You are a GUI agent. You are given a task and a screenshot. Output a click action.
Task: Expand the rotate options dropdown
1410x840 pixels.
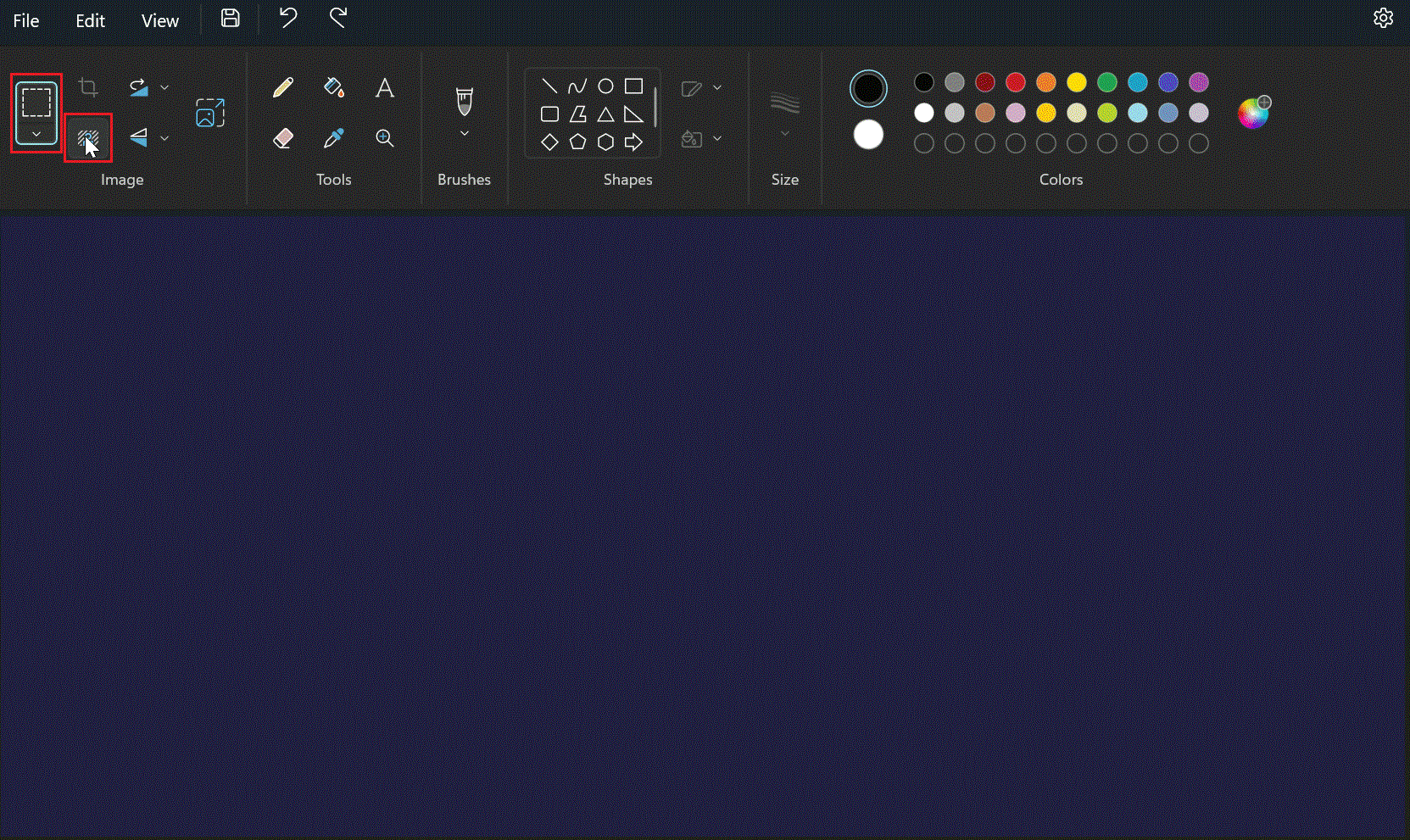[164, 86]
